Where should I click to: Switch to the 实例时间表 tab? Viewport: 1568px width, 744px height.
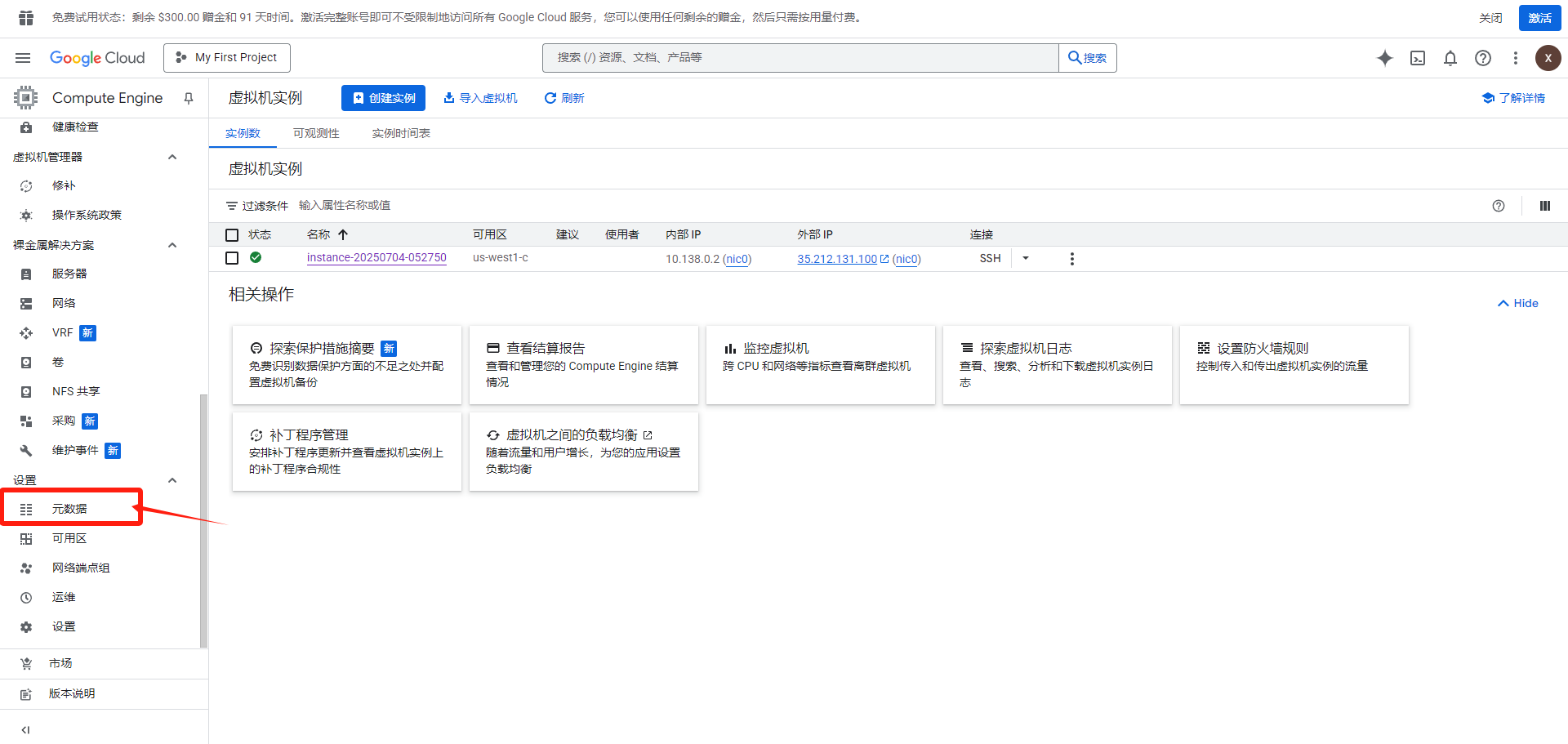(x=401, y=133)
